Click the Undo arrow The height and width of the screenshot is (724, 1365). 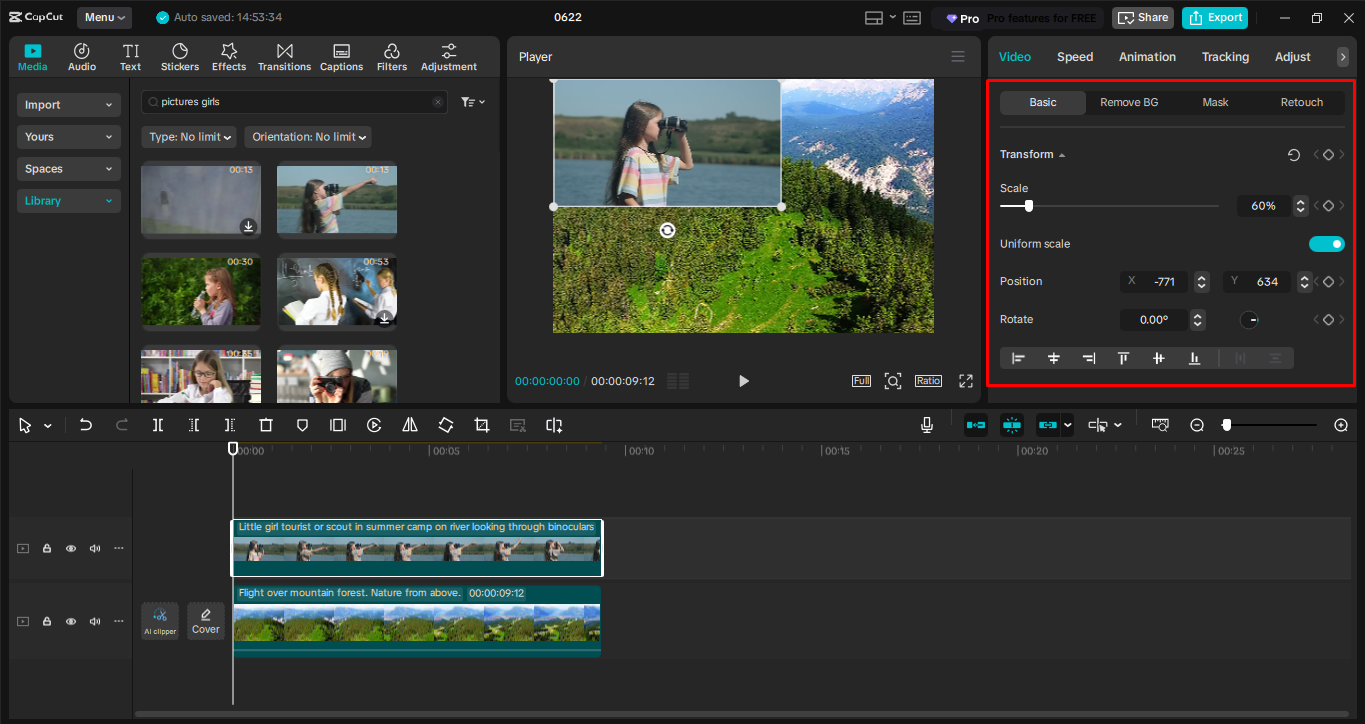86,425
